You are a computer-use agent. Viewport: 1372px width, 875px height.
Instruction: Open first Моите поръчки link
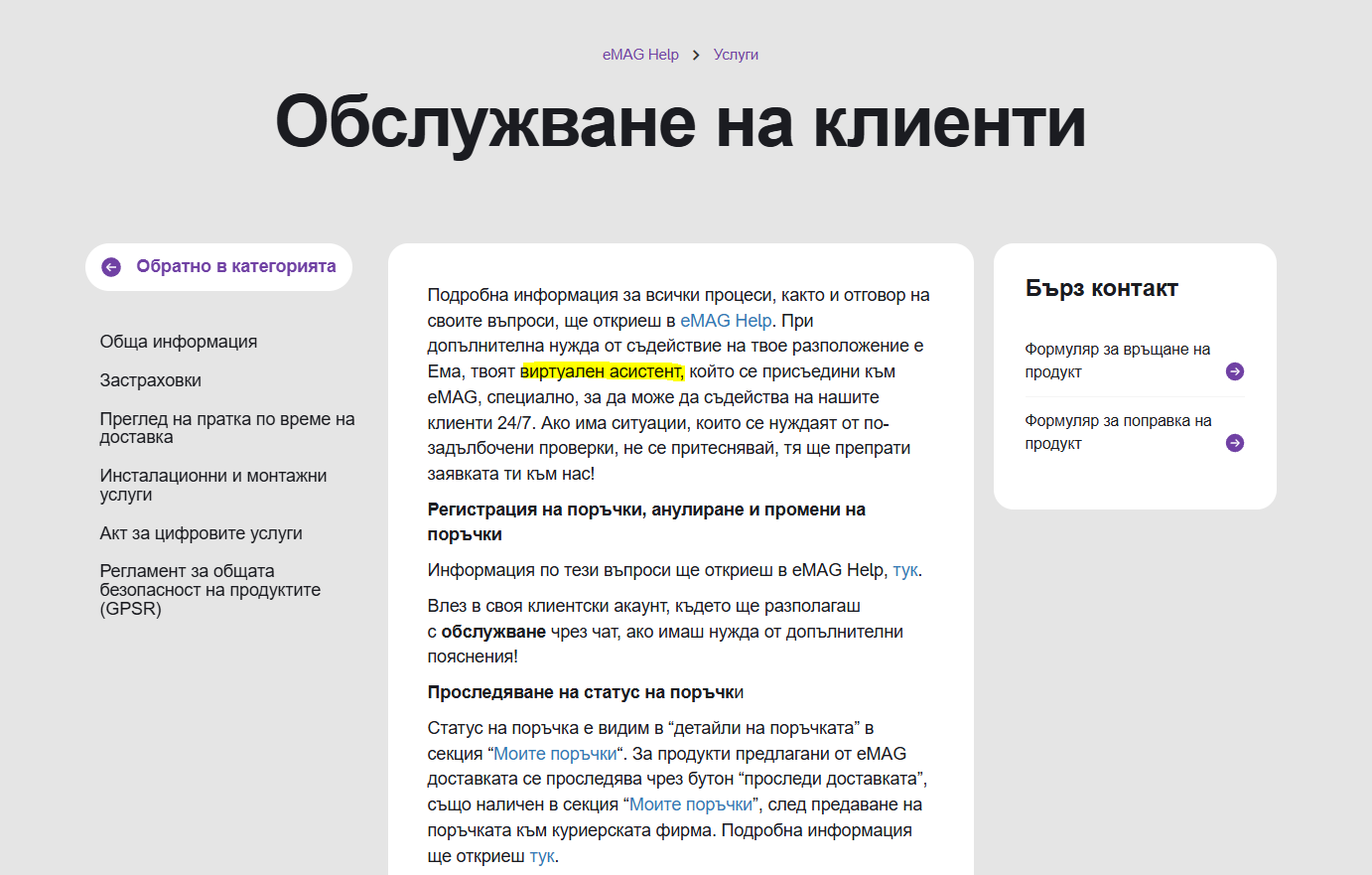click(x=555, y=754)
